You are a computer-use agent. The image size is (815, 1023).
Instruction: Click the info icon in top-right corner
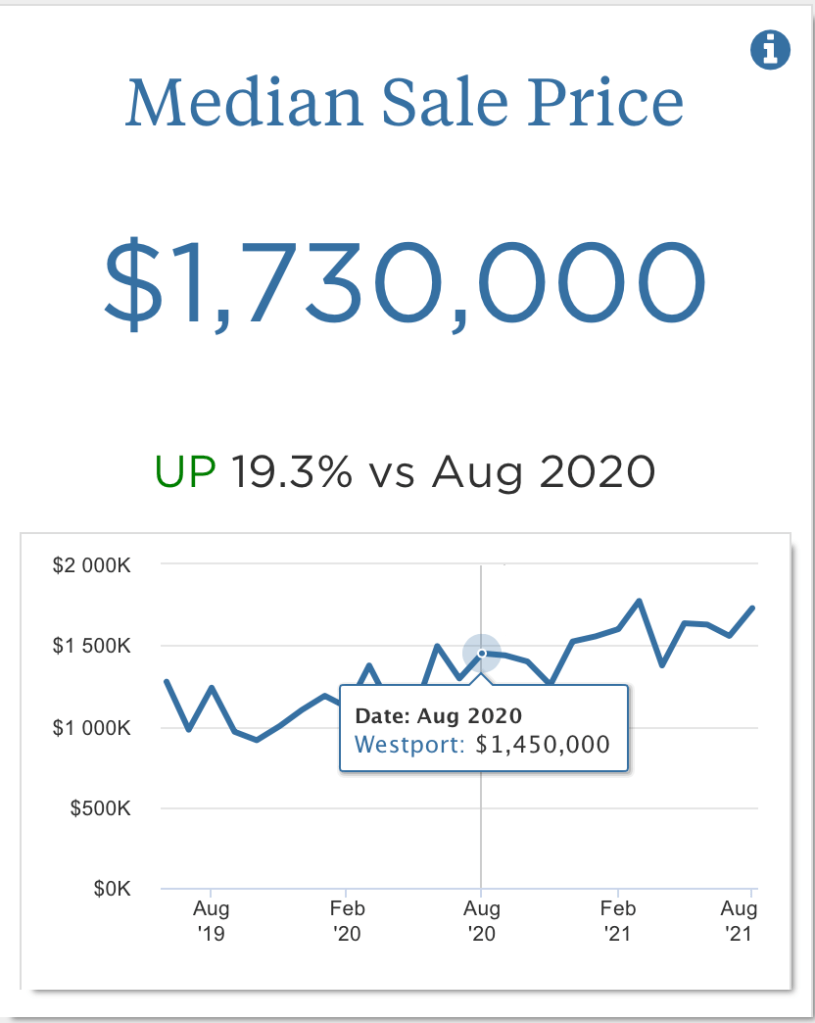pyautogui.click(x=769, y=51)
